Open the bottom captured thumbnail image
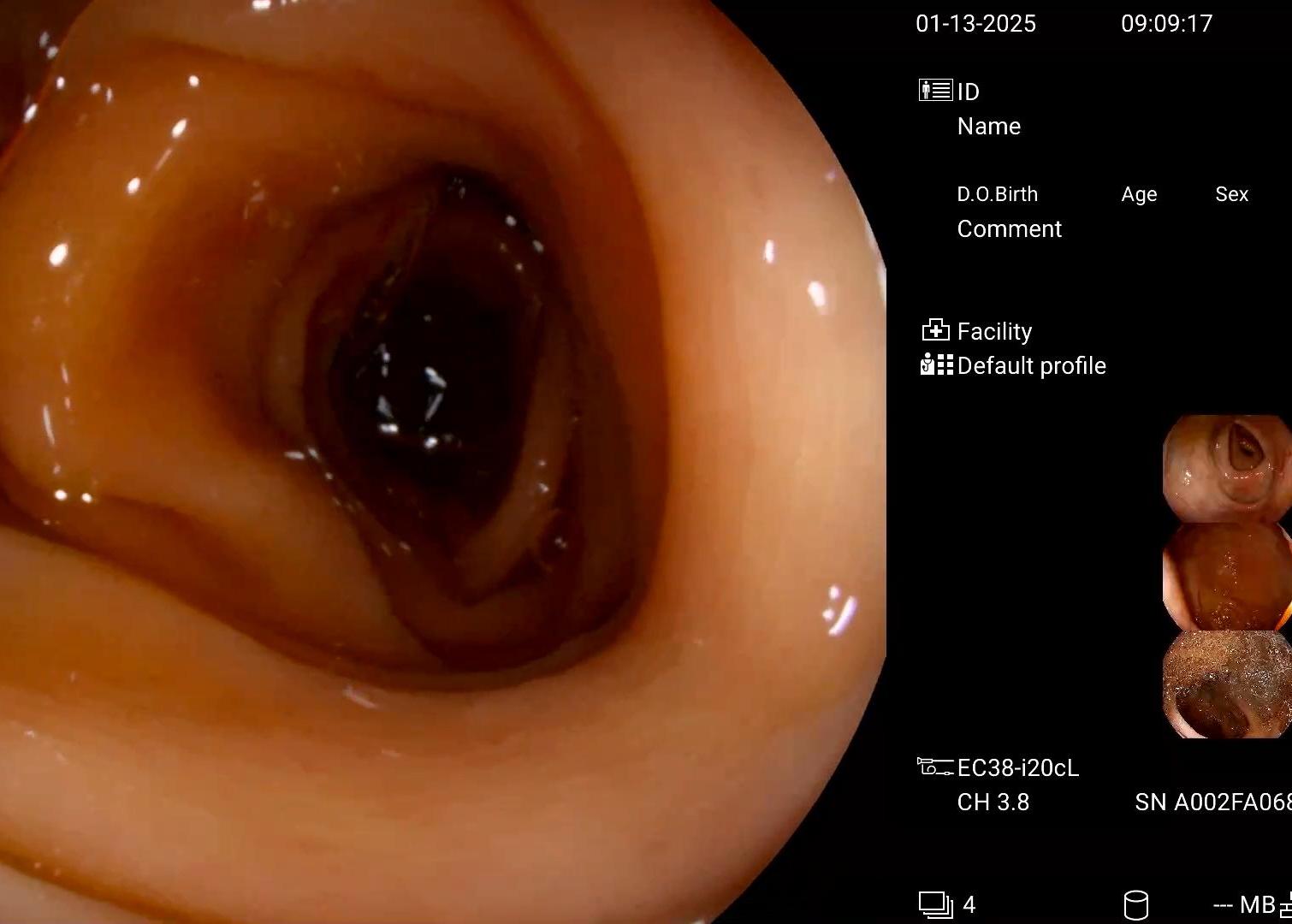The image size is (1292, 924). 1227,684
